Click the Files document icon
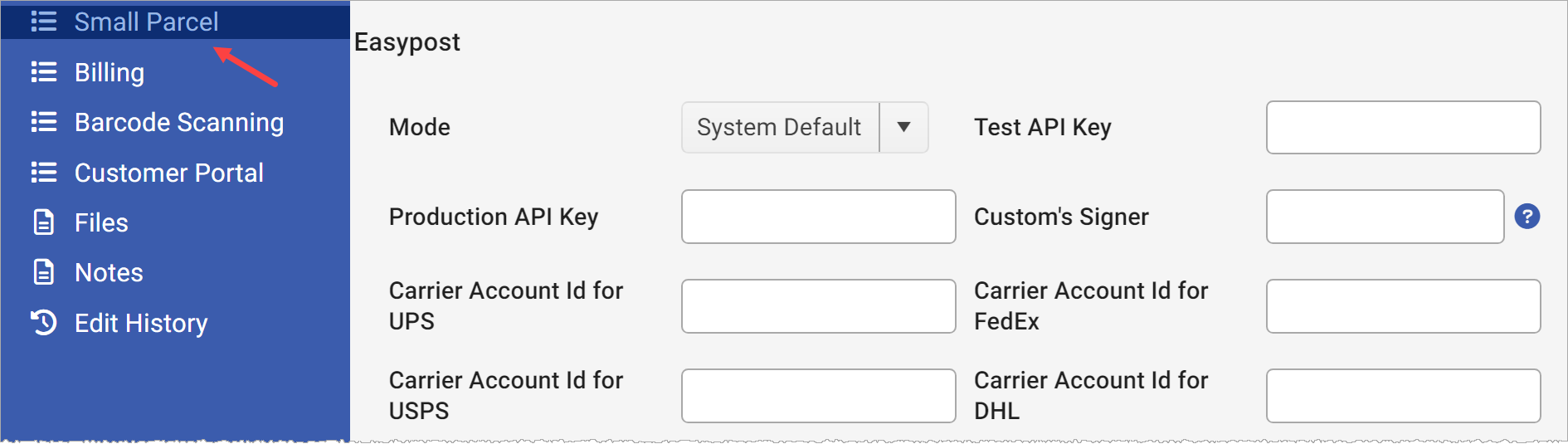This screenshot has width=1568, height=444. [x=43, y=222]
